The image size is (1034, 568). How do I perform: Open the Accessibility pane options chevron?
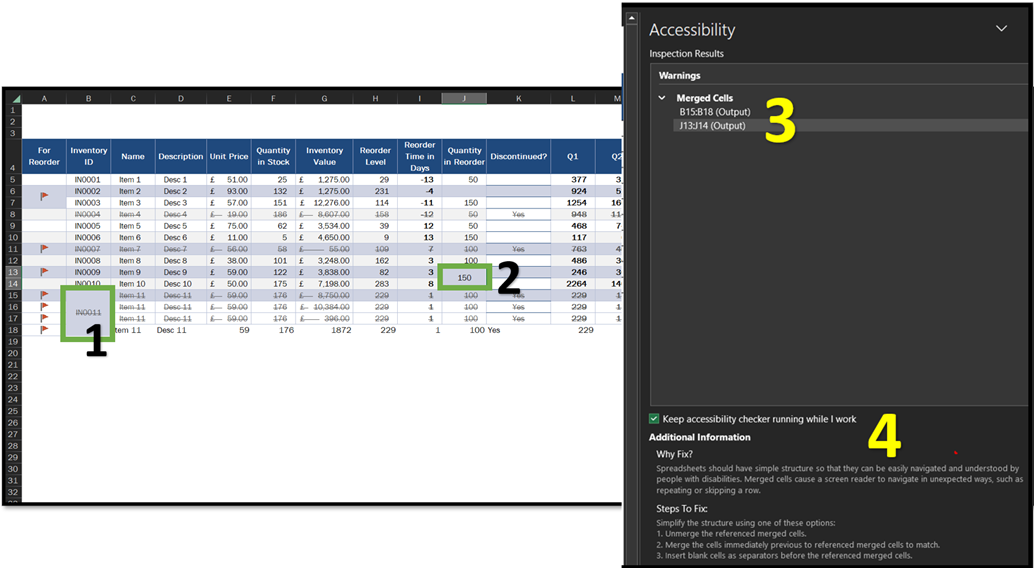pos(1001,29)
